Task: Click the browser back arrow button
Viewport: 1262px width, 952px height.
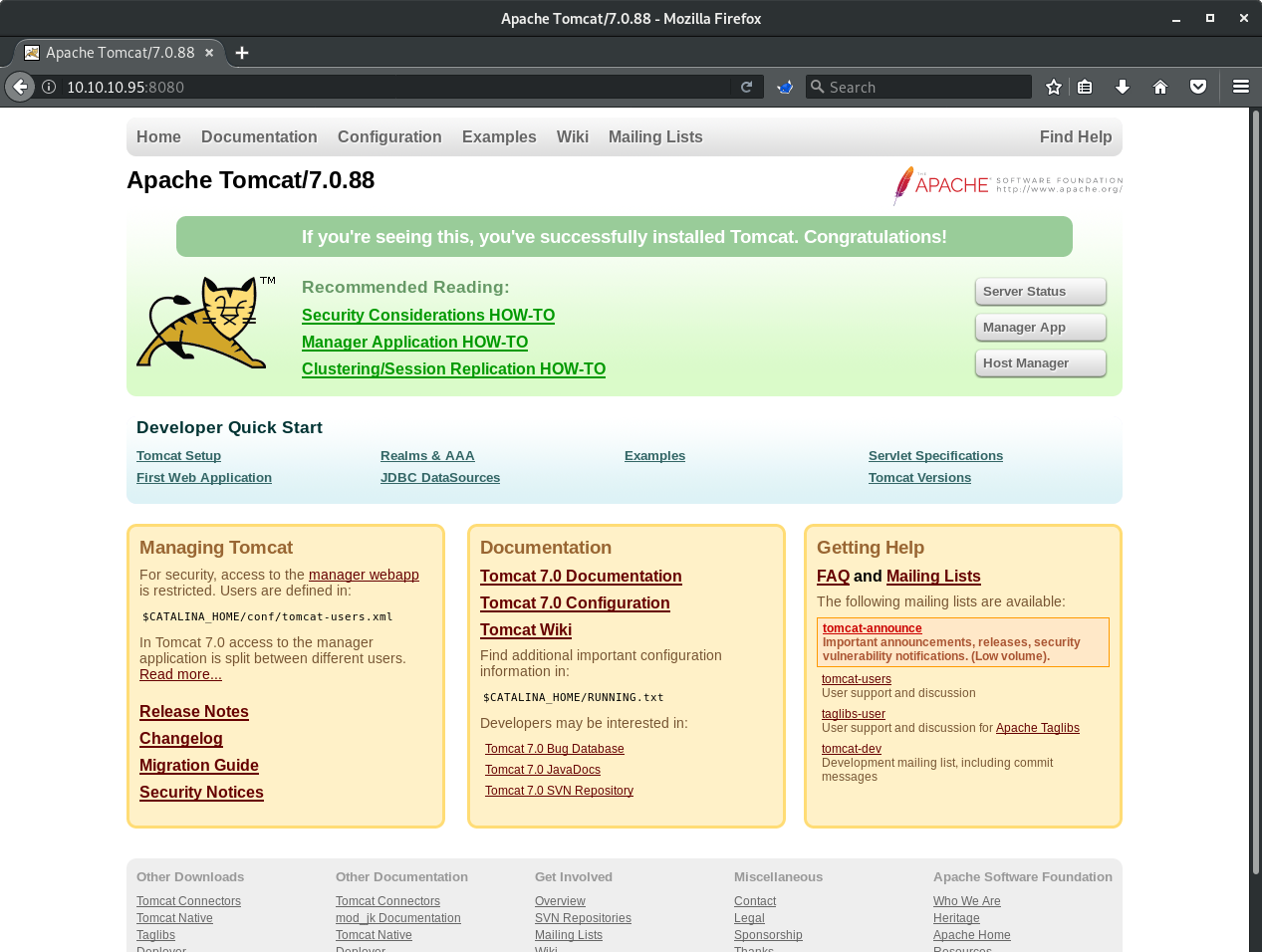Action: click(20, 87)
